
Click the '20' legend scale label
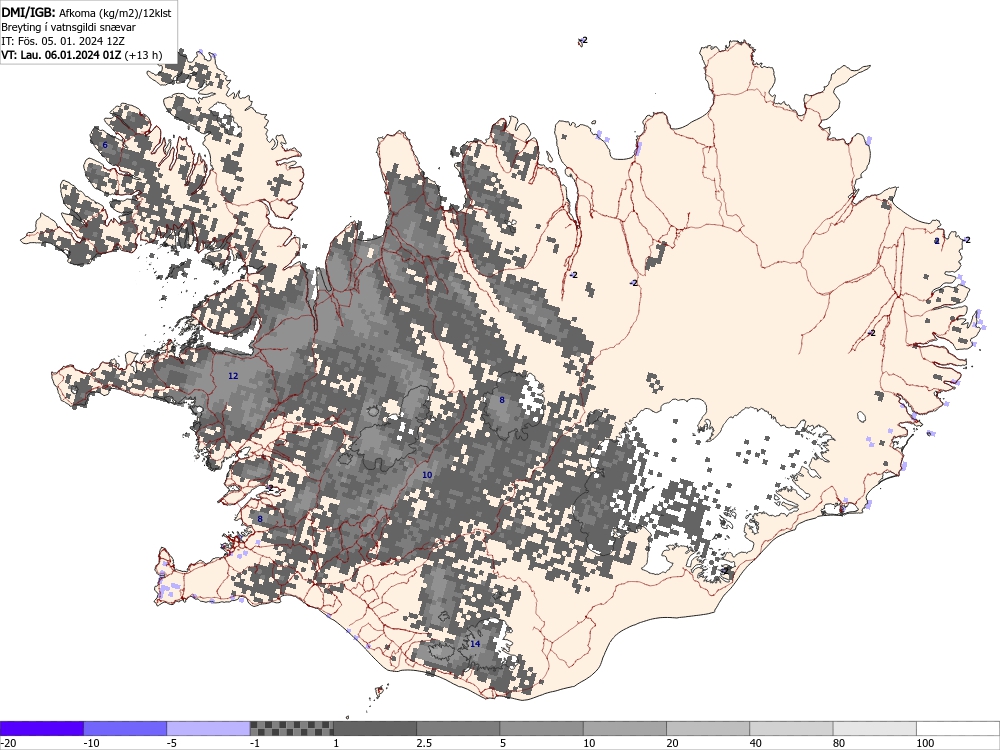click(x=673, y=743)
